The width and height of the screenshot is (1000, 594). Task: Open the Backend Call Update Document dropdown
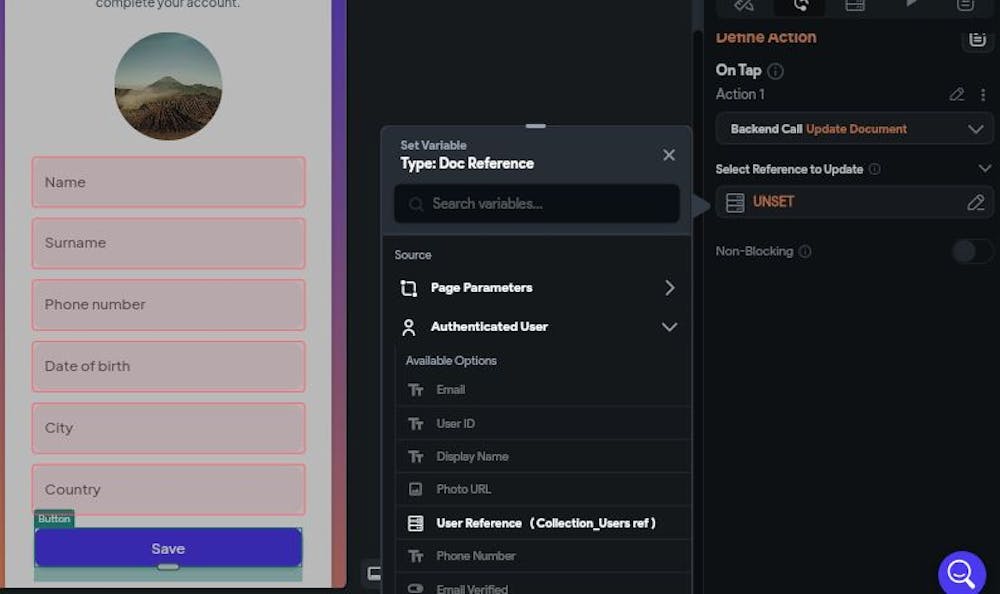tap(855, 129)
